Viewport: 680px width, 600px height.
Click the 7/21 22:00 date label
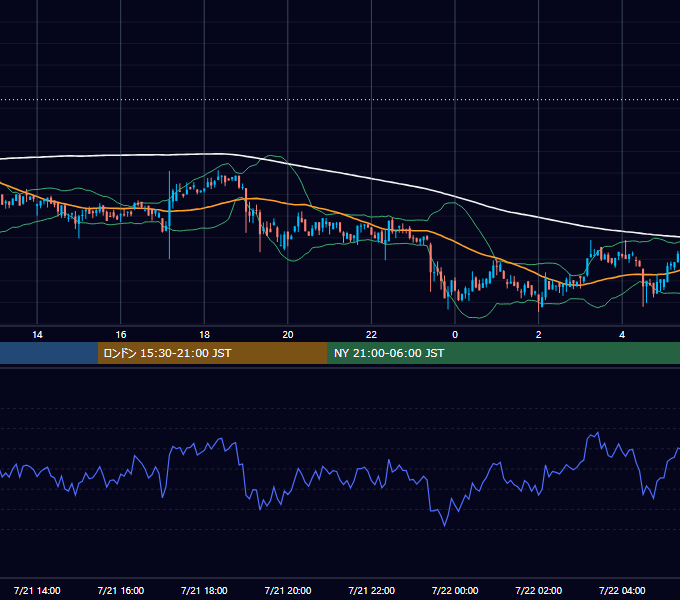[x=372, y=590]
